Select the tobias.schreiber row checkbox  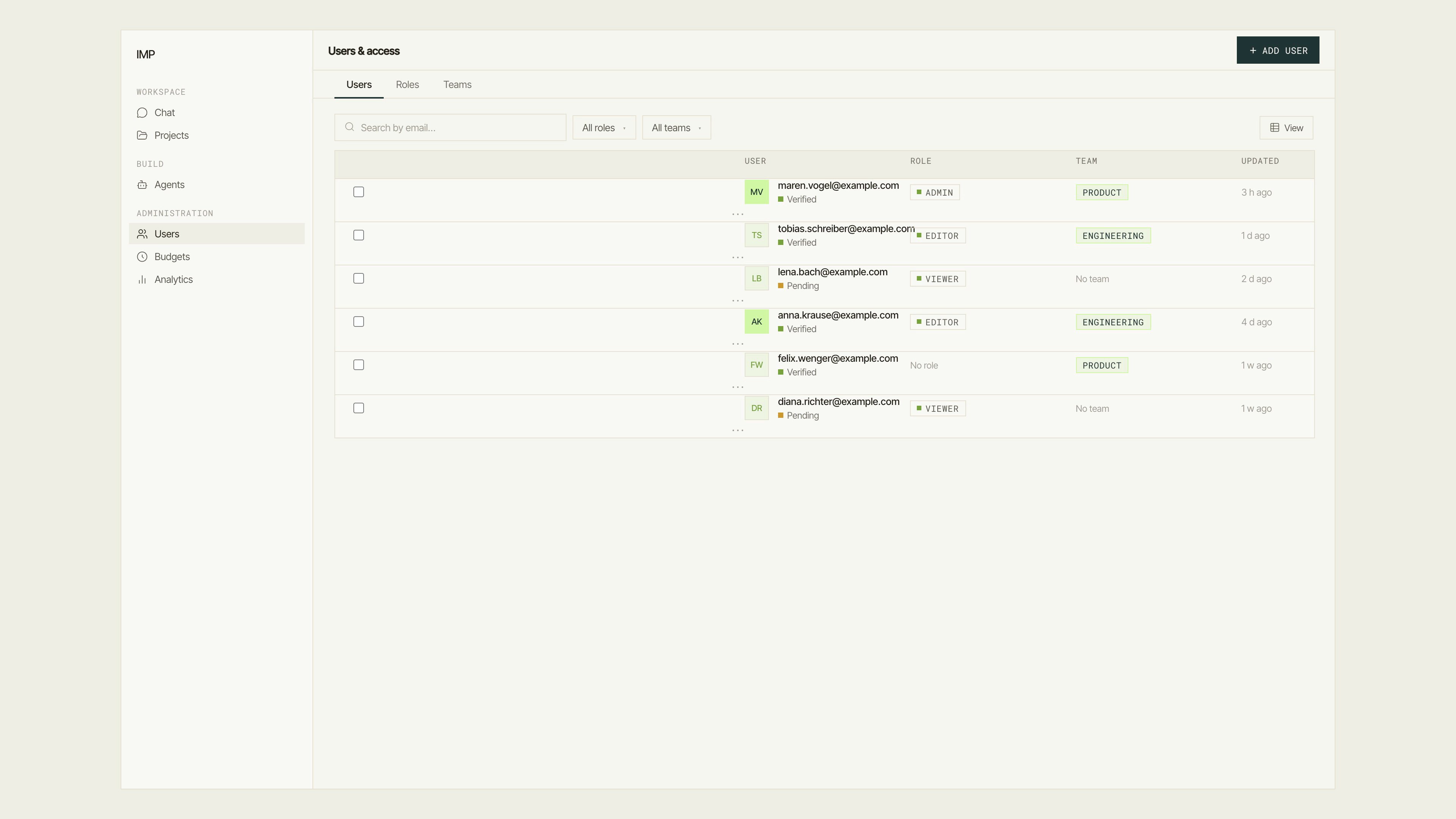click(x=358, y=235)
